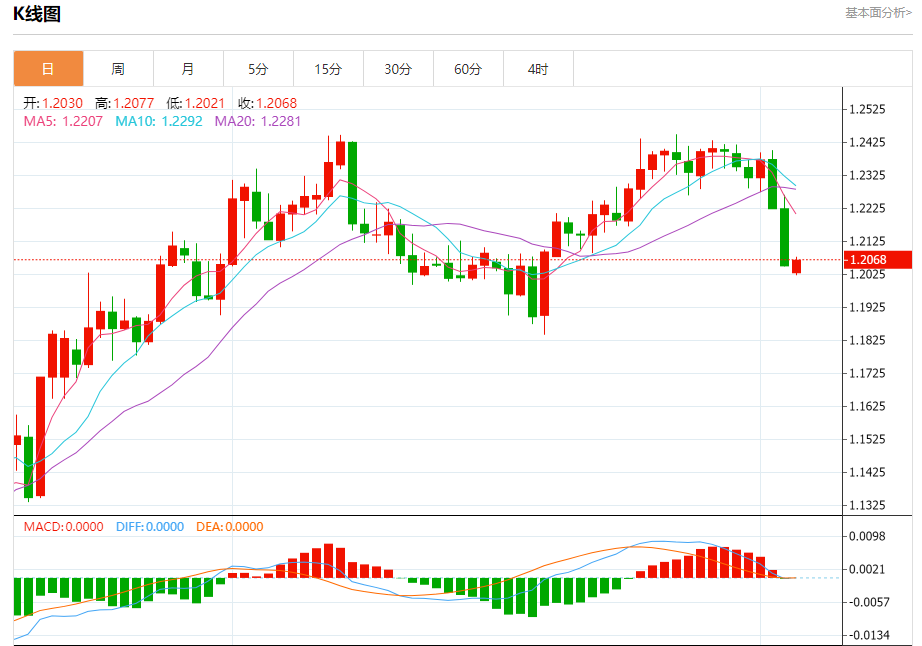922x646 pixels.
Task: Click the tallest red candlestick at far left
Action: (41, 437)
